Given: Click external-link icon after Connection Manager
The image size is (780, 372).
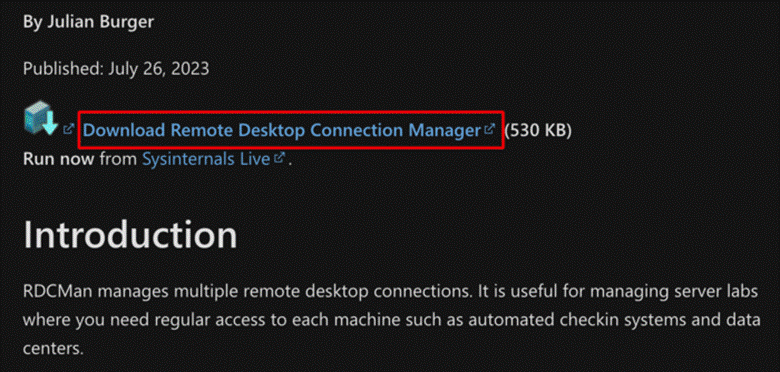Looking at the screenshot, I should pos(490,129).
